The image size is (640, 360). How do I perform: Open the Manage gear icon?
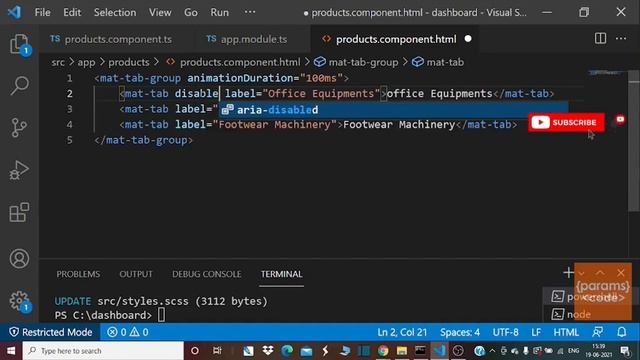[x=19, y=301]
